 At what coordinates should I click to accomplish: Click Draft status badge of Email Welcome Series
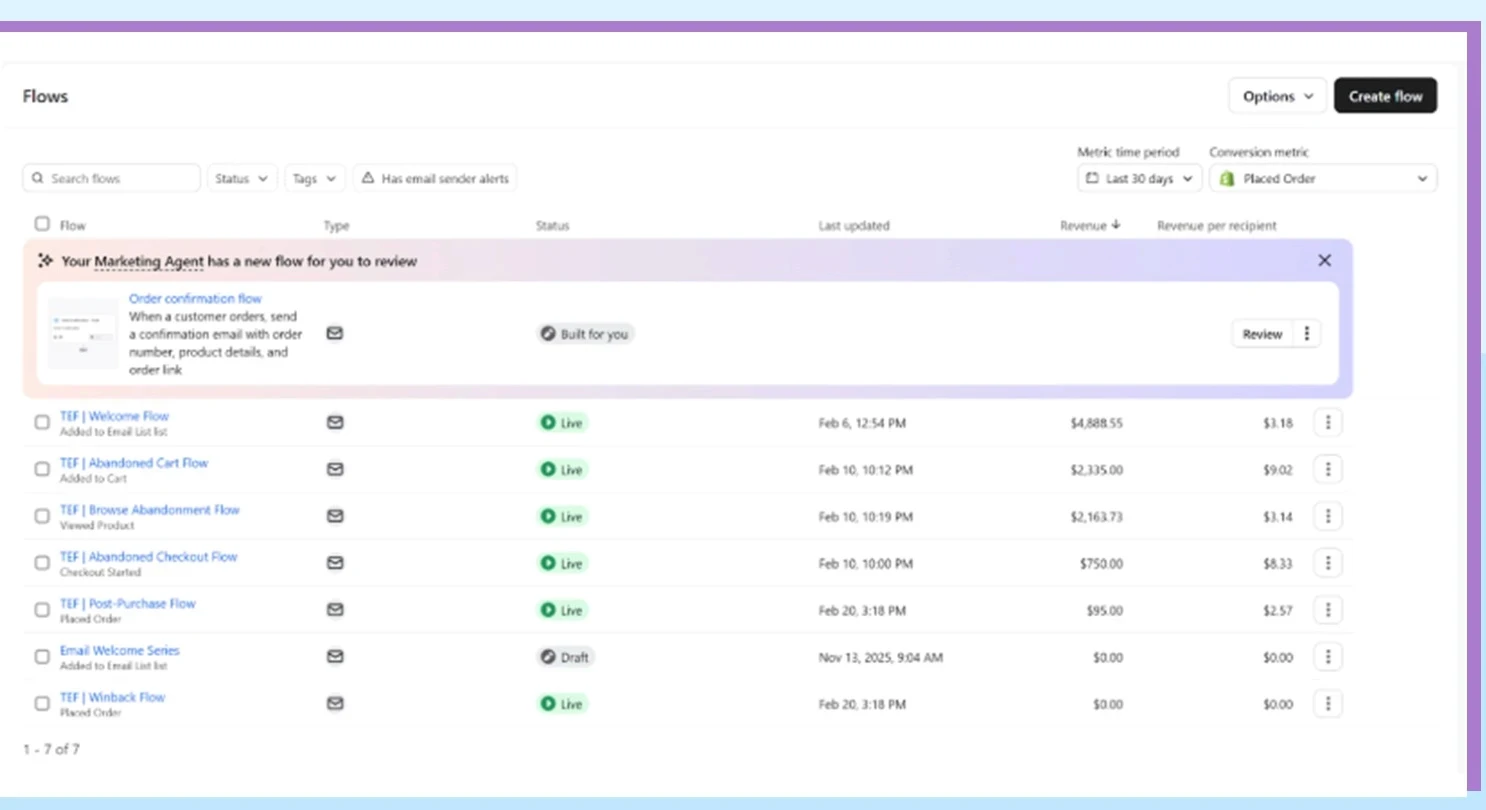[x=565, y=657]
